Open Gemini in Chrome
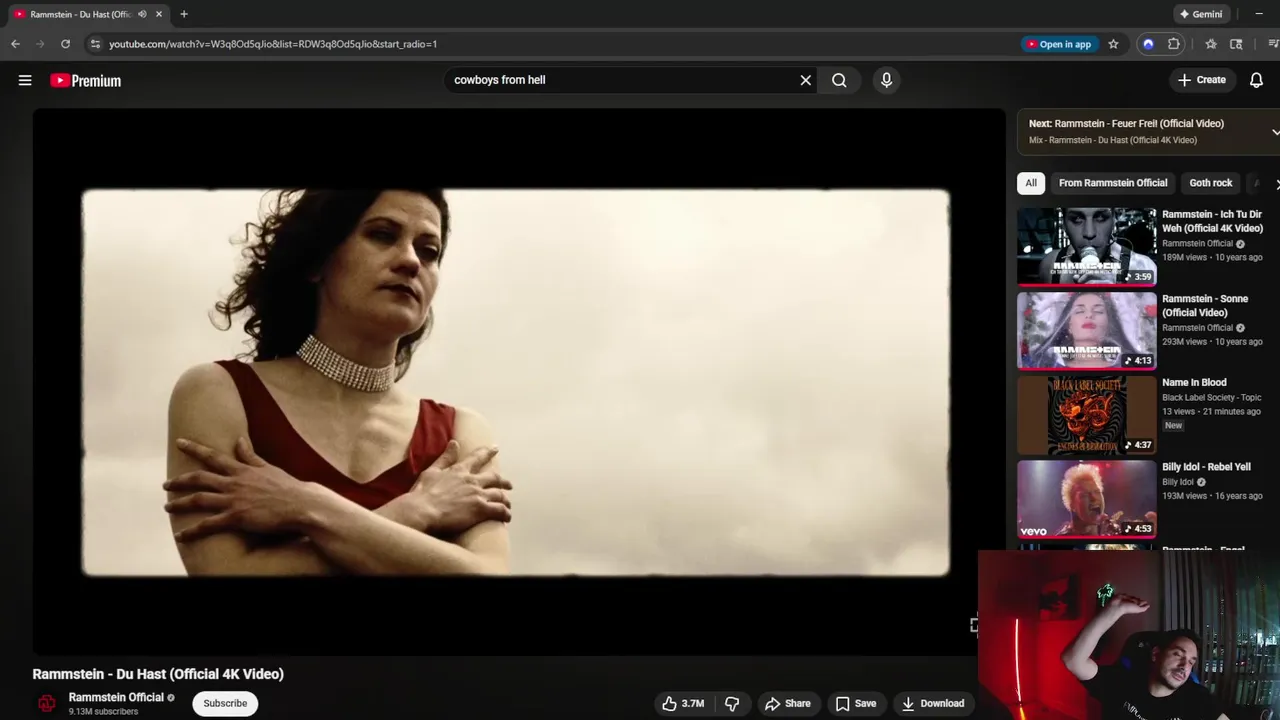 tap(1201, 14)
